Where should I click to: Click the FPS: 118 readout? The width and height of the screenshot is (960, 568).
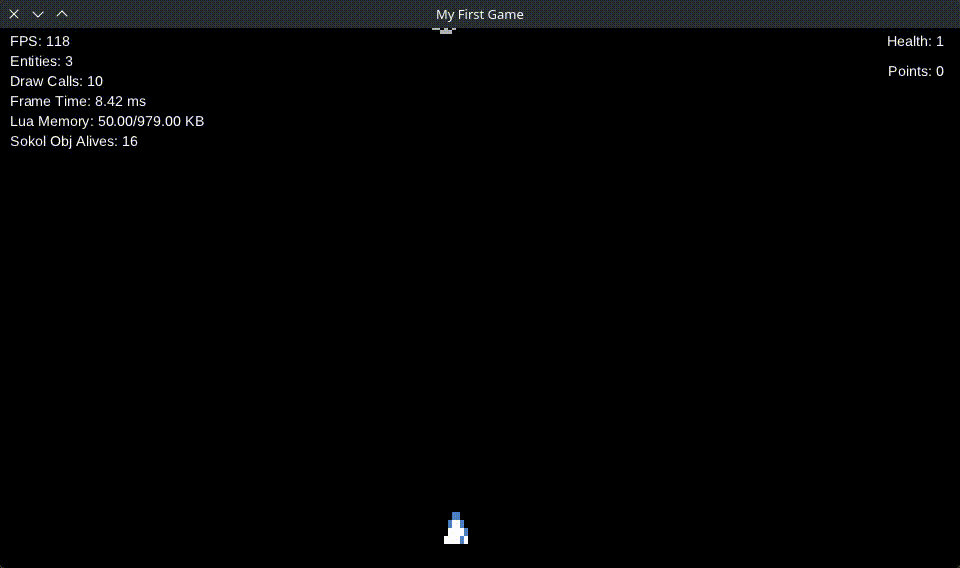pos(40,41)
